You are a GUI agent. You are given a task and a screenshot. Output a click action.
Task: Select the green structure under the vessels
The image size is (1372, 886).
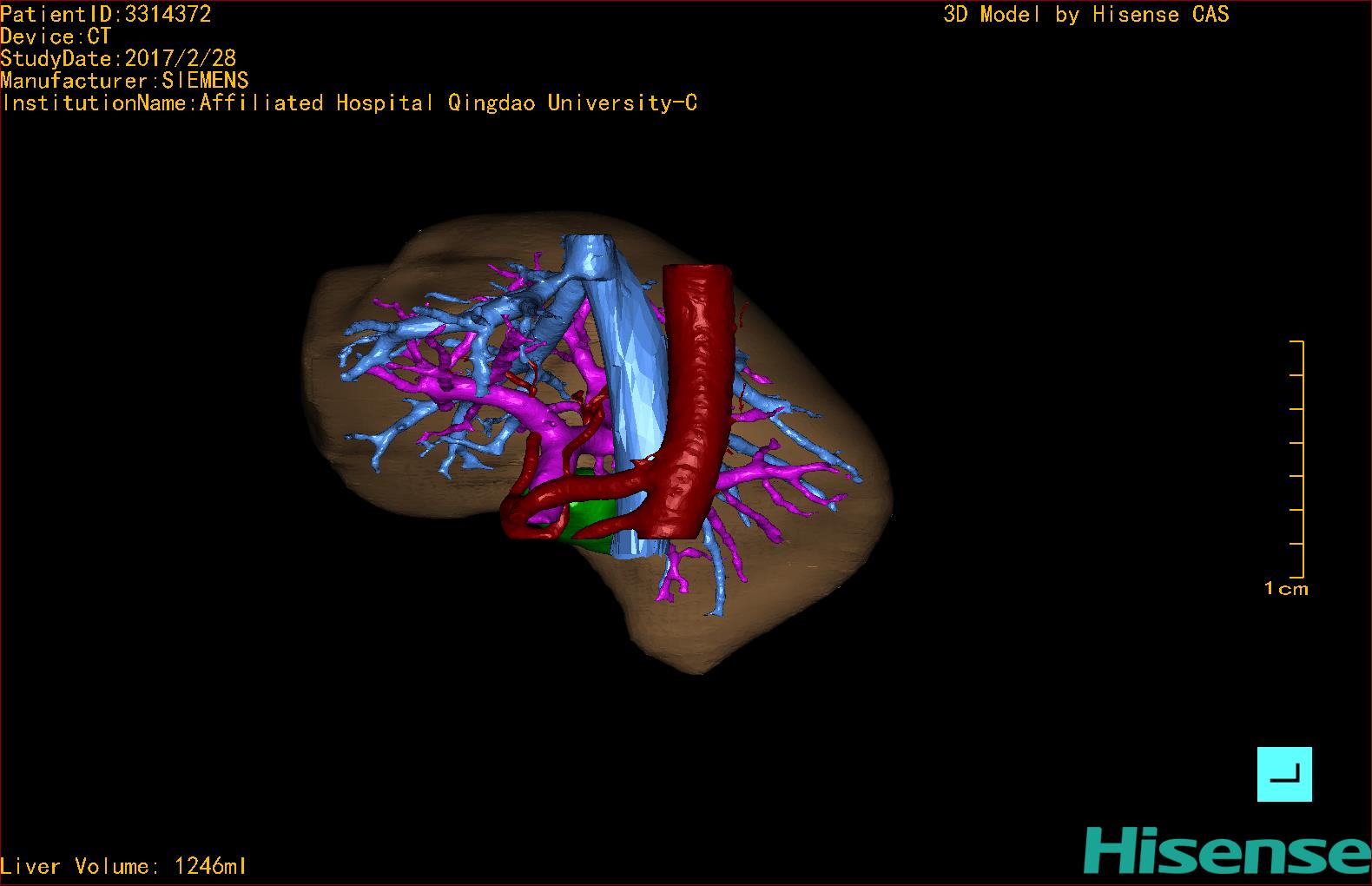click(x=590, y=517)
